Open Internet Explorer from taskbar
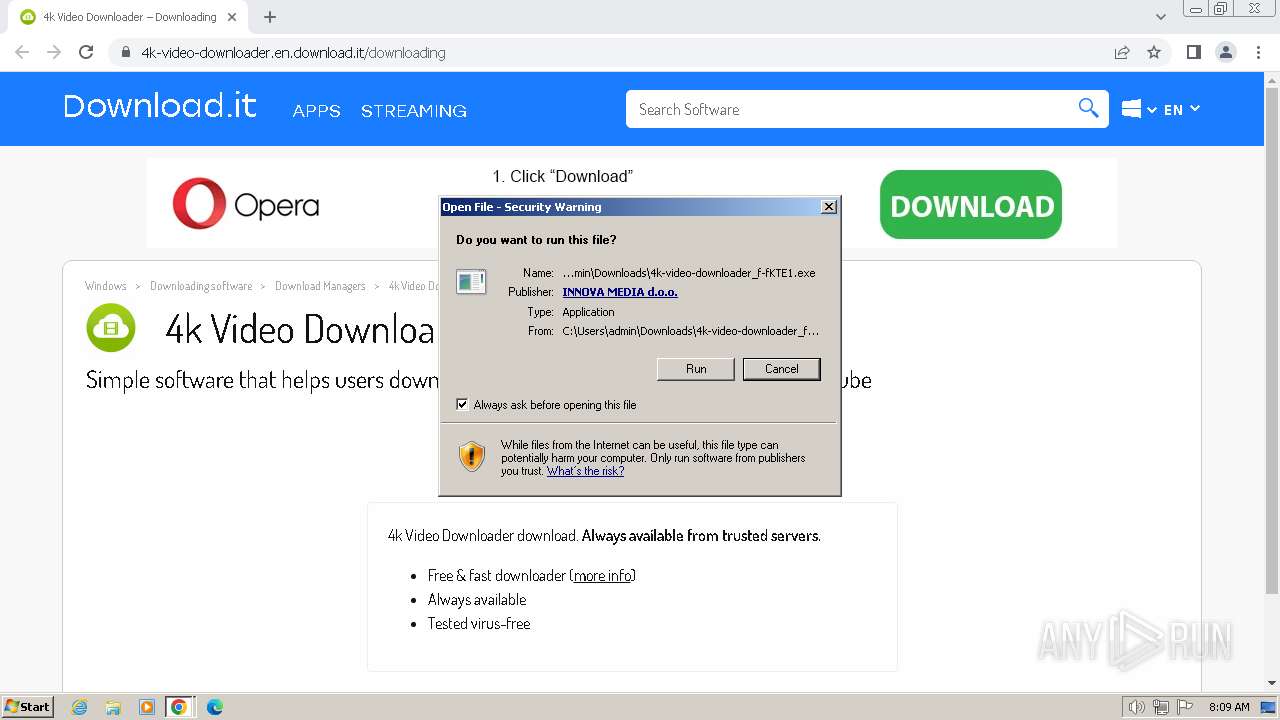1280x720 pixels. [80, 707]
